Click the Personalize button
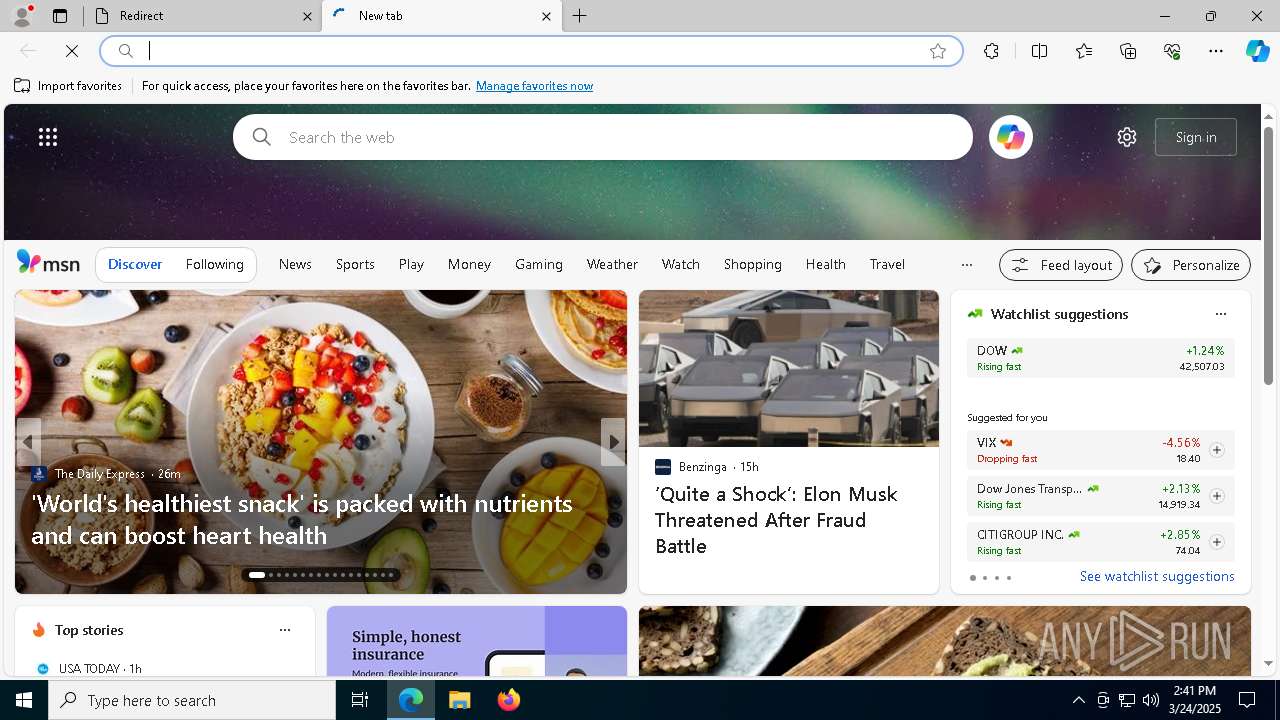 (x=1191, y=265)
